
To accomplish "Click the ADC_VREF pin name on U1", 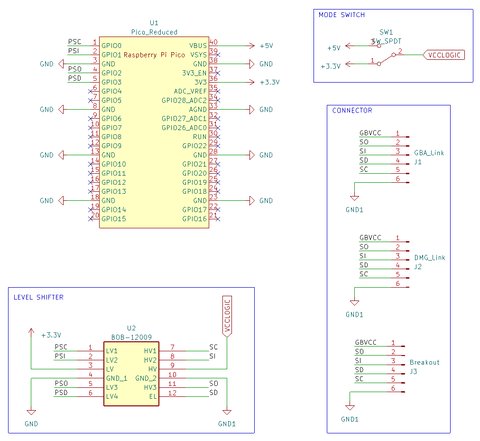I will pos(190,91).
